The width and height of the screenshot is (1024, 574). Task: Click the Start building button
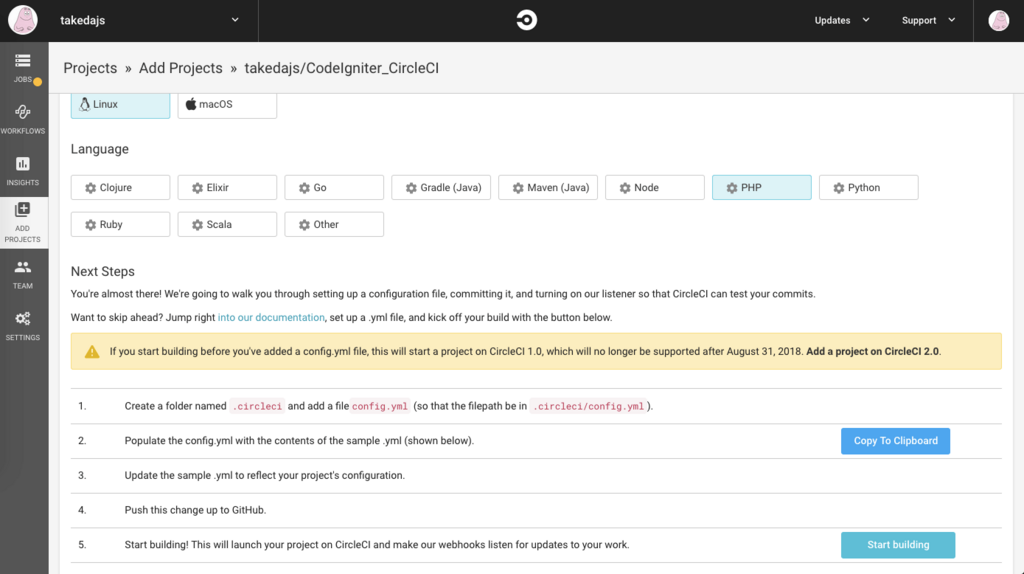pos(898,545)
